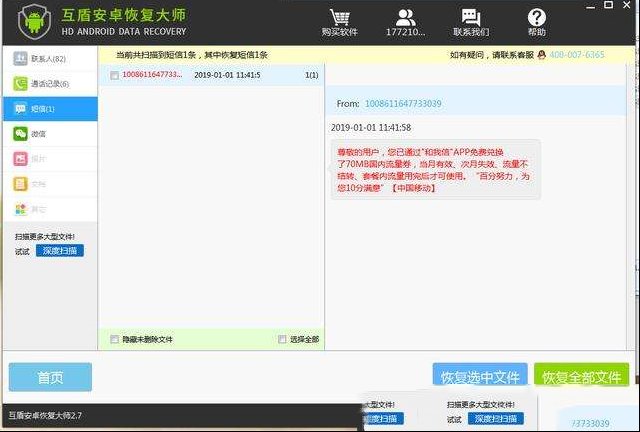Maximize the recovery app window
The width and height of the screenshot is (640, 432).
(608, 5)
